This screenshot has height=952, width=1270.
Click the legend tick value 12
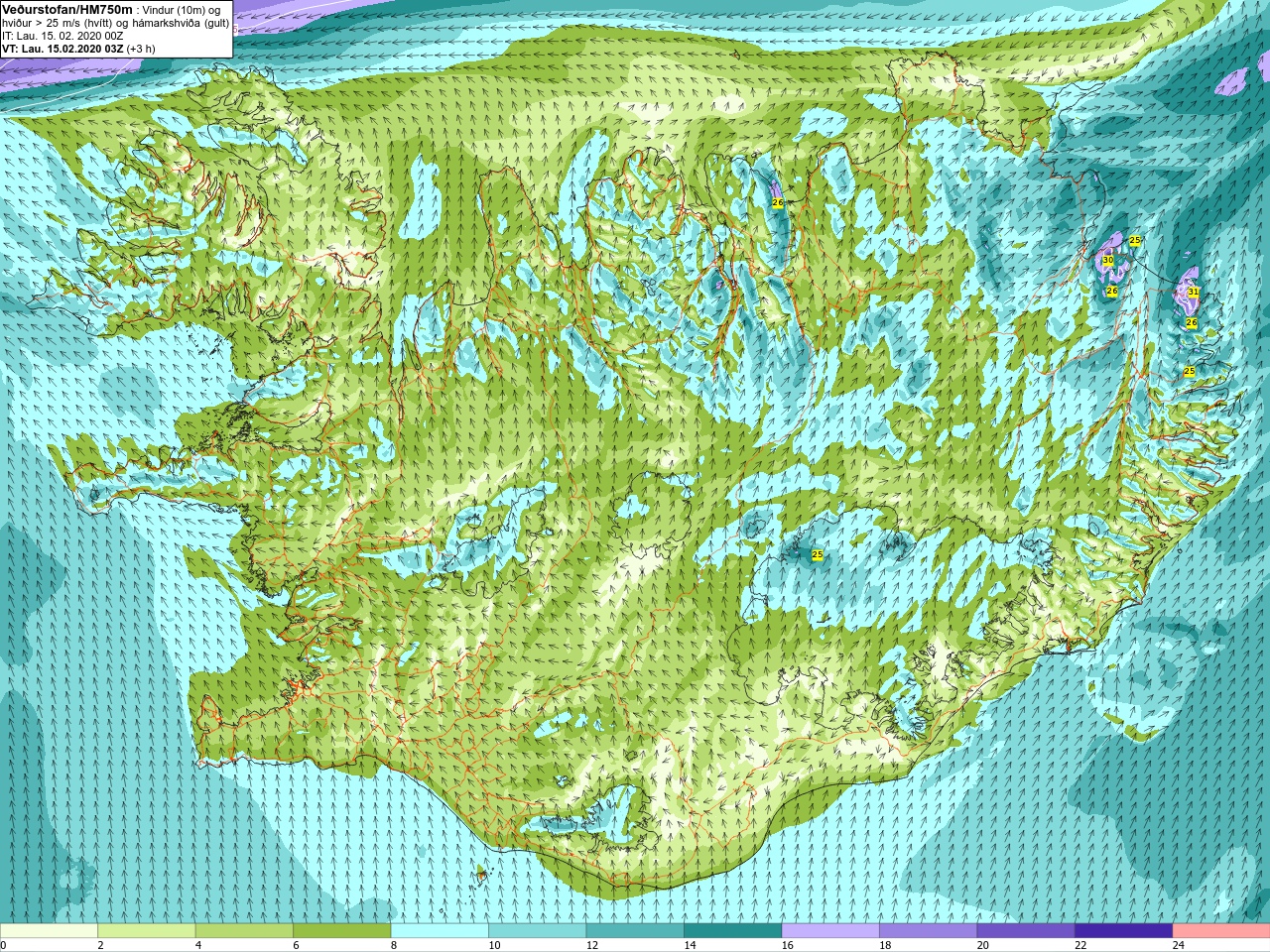591,945
